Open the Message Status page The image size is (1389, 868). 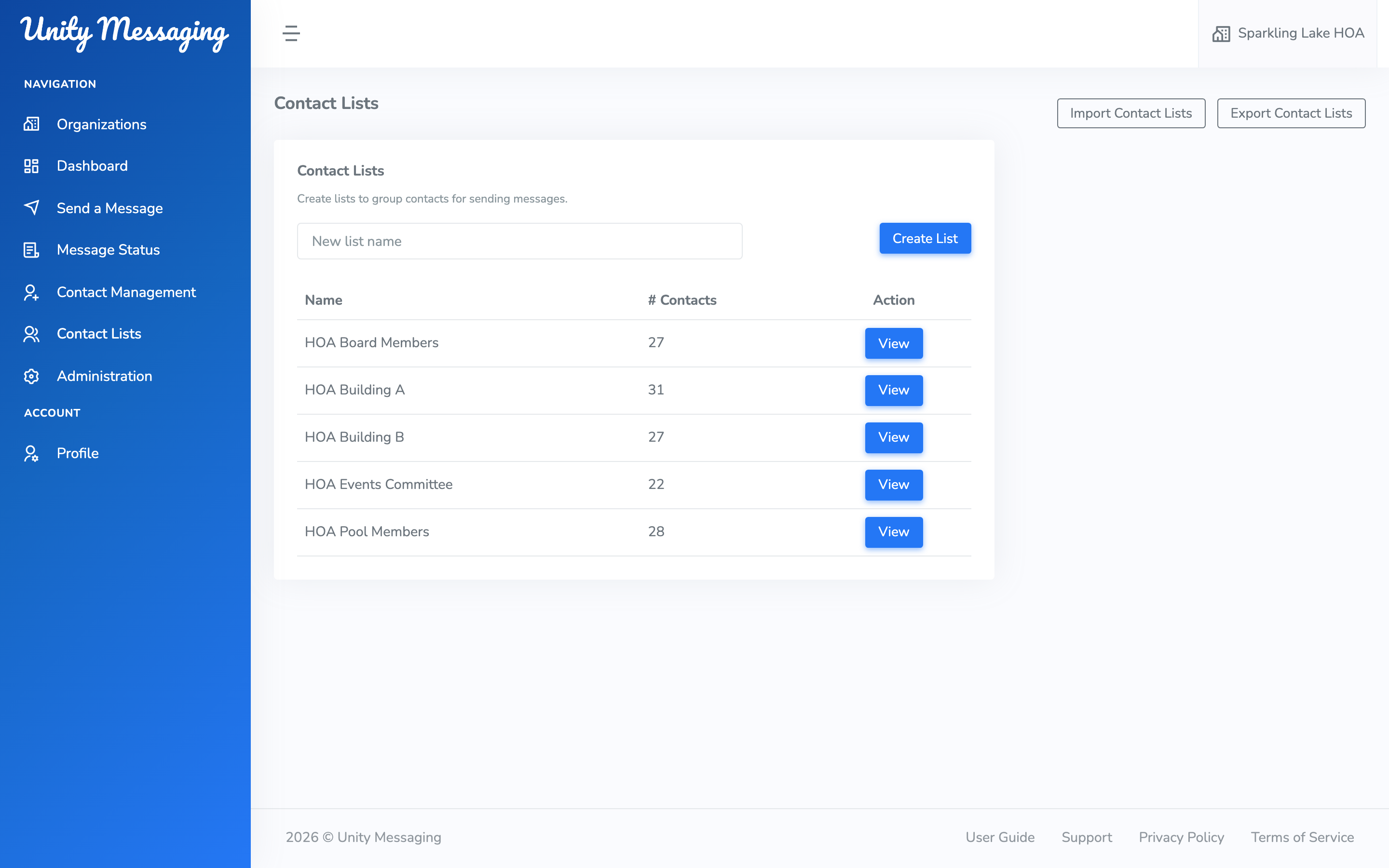pyautogui.click(x=109, y=250)
